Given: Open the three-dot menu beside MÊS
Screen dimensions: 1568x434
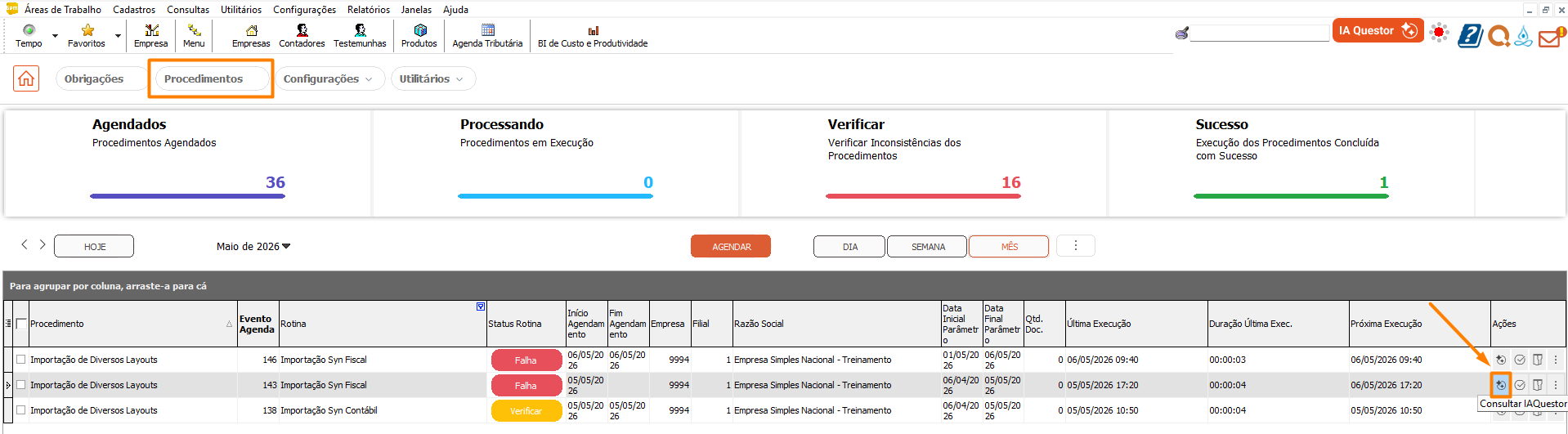Looking at the screenshot, I should [1076, 245].
